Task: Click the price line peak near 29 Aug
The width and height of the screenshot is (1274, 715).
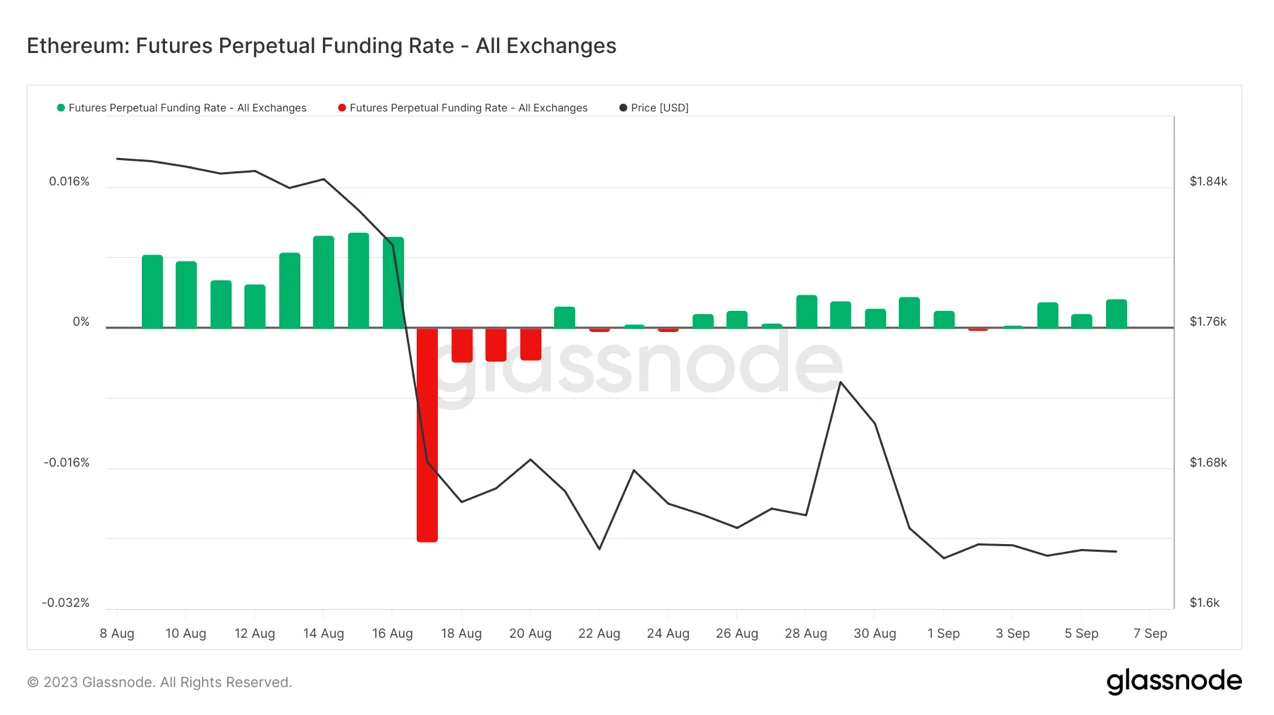Action: tap(841, 382)
